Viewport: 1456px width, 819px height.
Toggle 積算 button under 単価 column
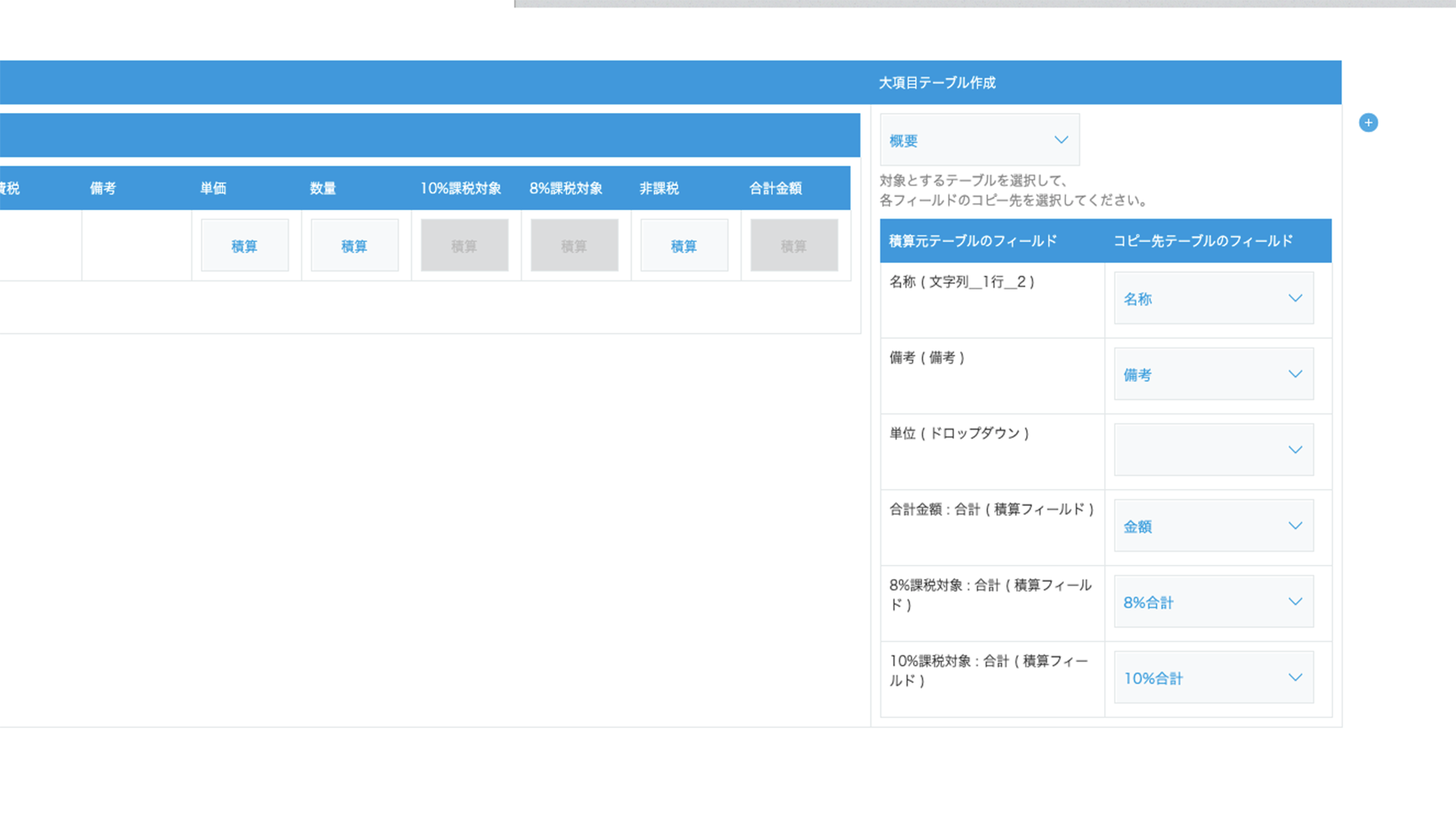click(244, 245)
